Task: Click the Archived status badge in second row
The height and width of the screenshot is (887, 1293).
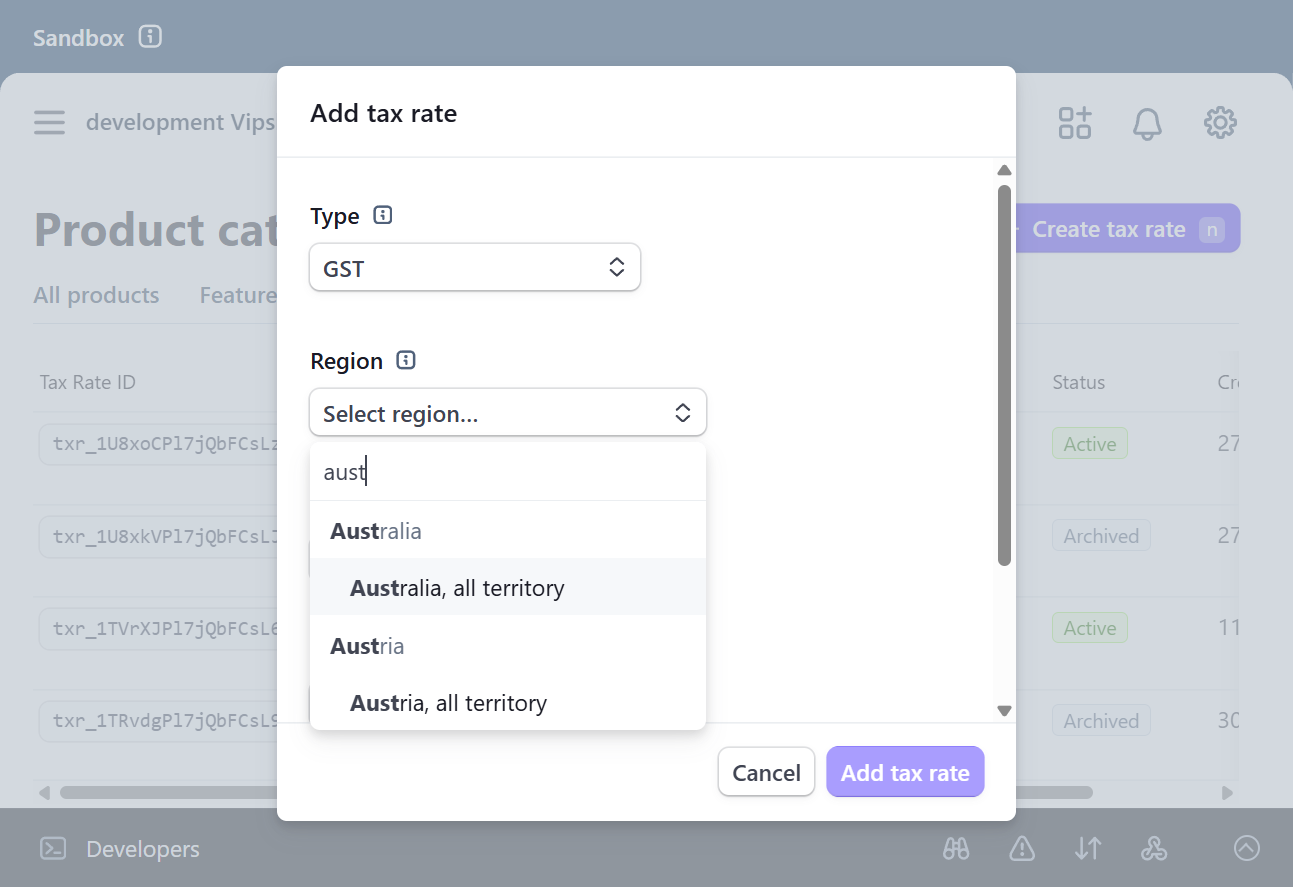Action: coord(1101,536)
